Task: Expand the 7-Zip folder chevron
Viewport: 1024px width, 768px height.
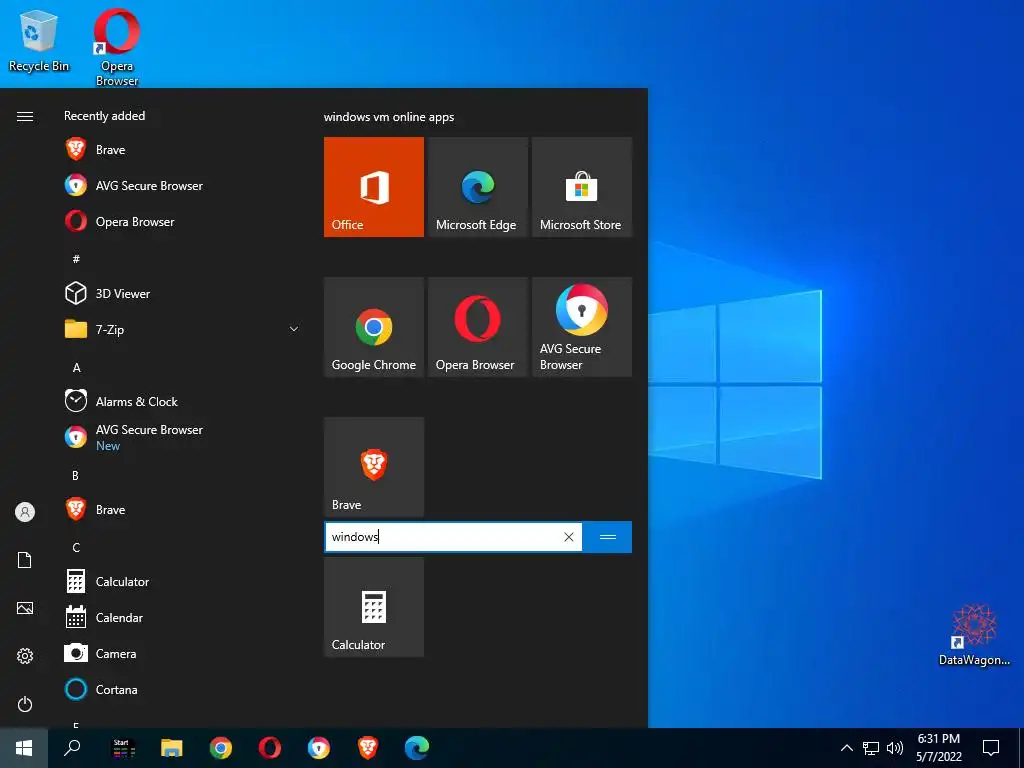Action: (294, 329)
